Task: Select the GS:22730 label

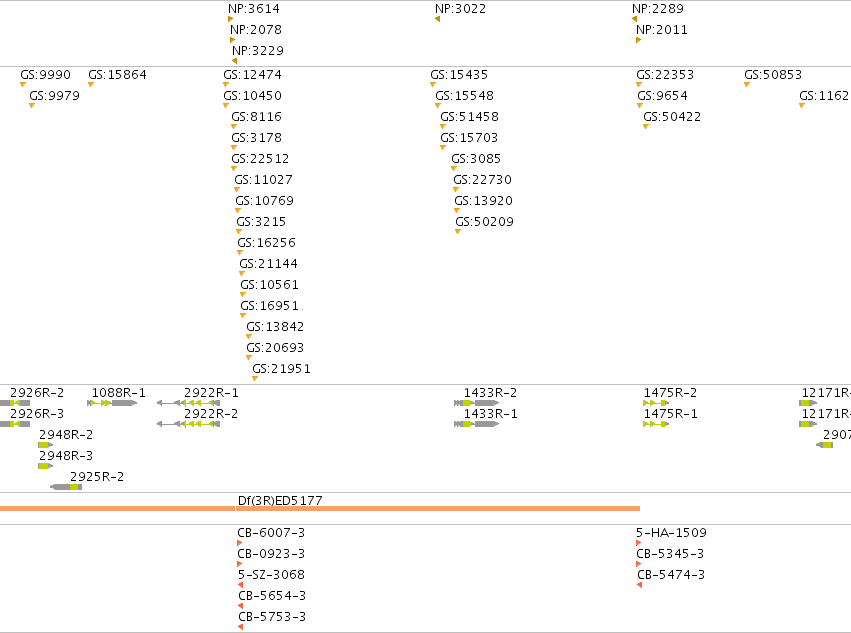Action: [482, 180]
